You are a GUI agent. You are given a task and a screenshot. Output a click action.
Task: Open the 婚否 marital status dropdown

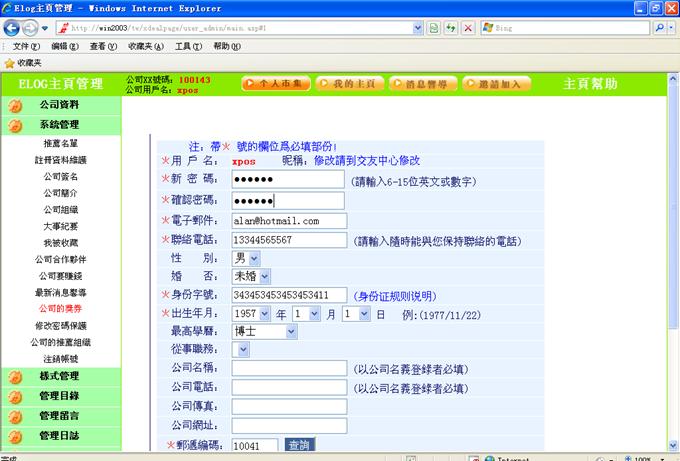[x=264, y=276]
